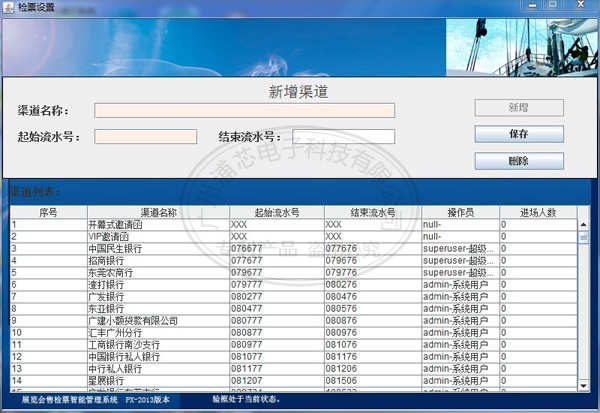This screenshot has height=413, width=600.
Task: Click end serial cell 081206
Action: 373,369
